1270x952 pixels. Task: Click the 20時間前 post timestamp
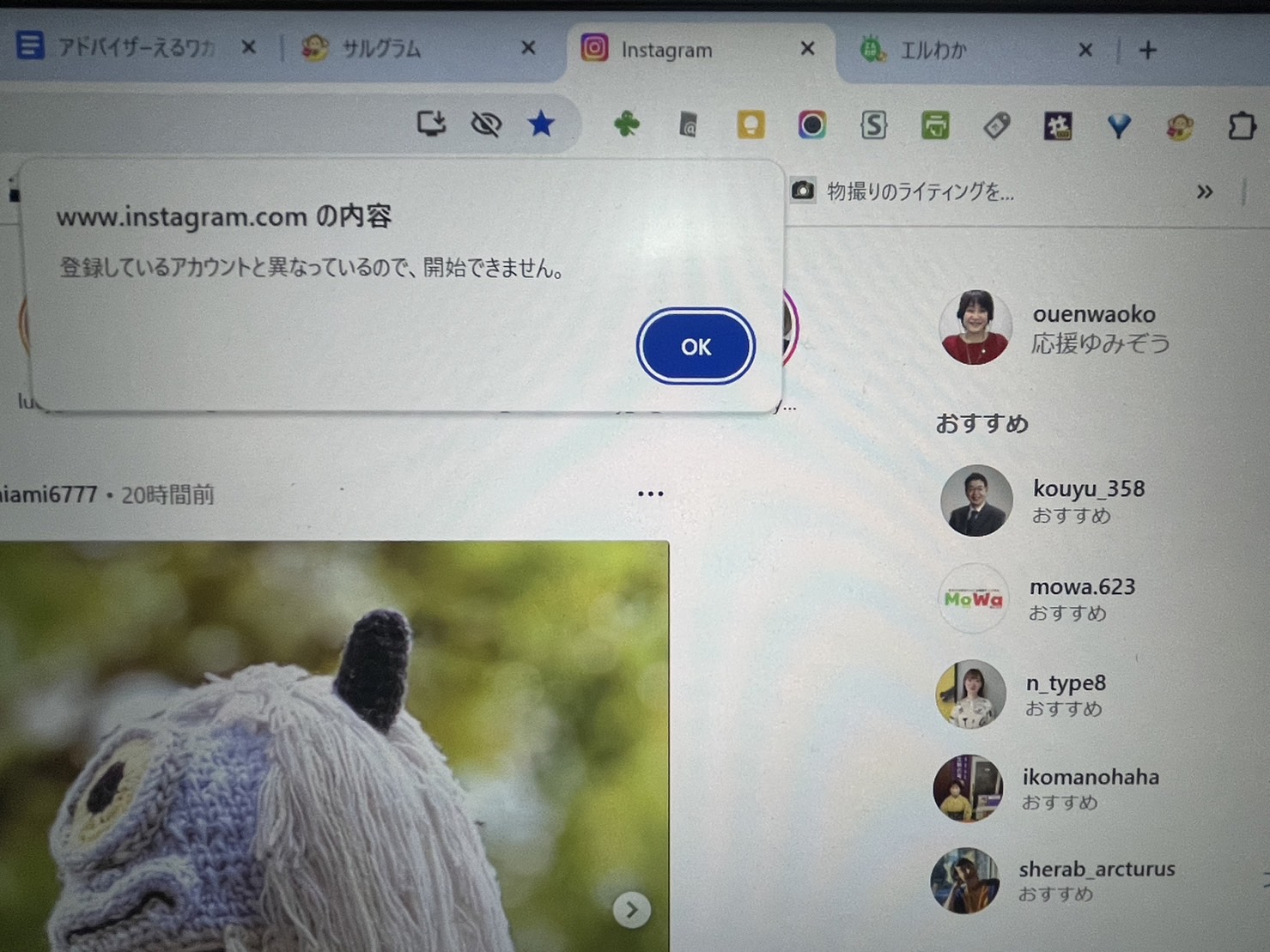pyautogui.click(x=167, y=495)
